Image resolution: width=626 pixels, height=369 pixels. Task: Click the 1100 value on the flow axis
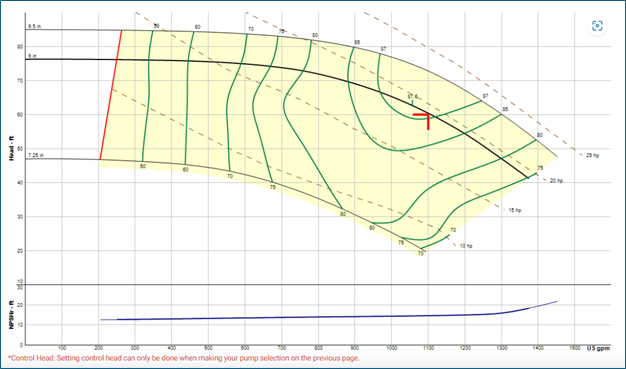coord(428,348)
